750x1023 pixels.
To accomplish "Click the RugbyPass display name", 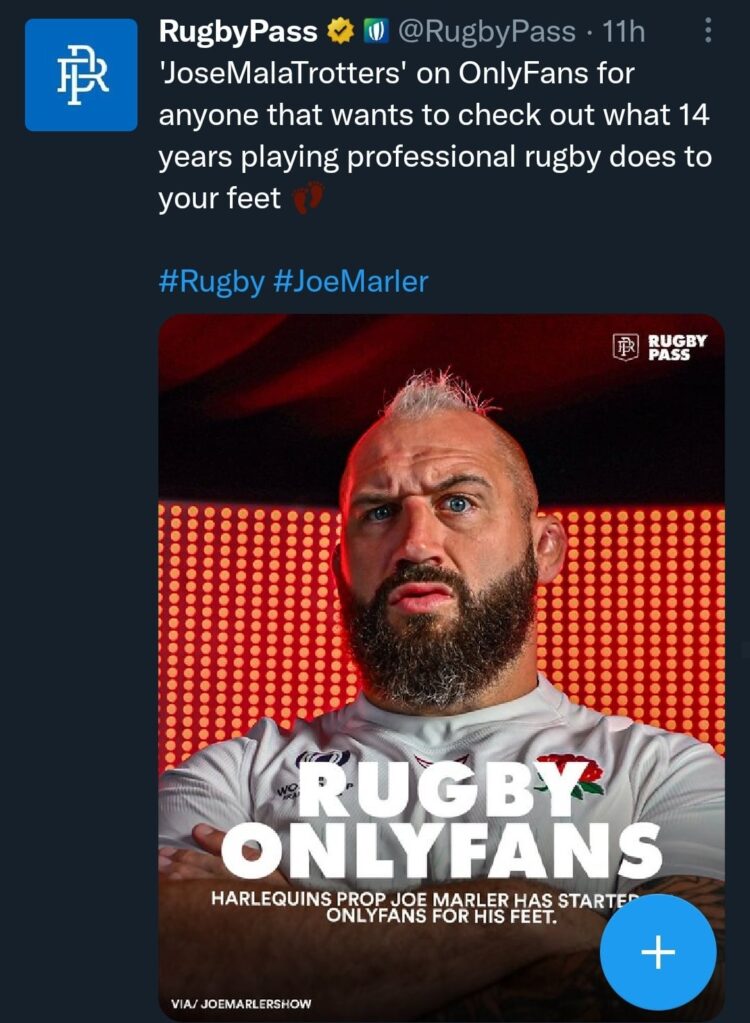I will (238, 33).
